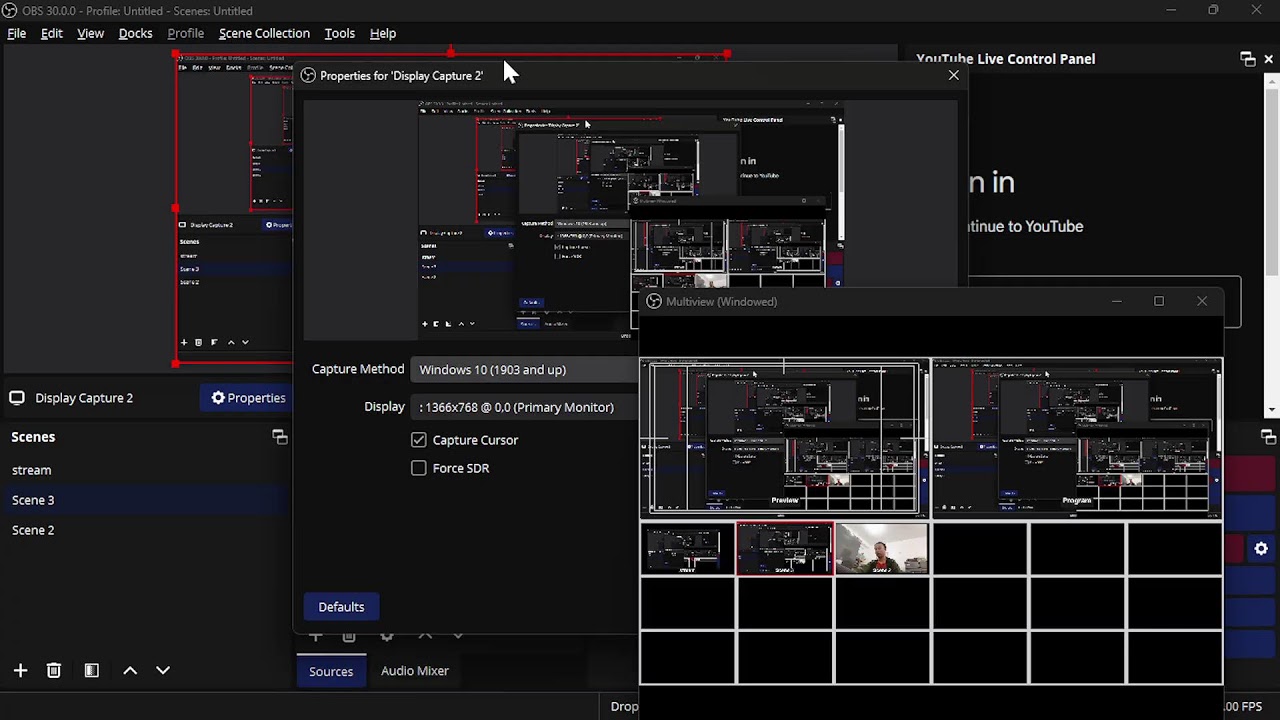Screen dimensions: 1280x720
Task: Open the File menu
Action: pyautogui.click(x=17, y=33)
